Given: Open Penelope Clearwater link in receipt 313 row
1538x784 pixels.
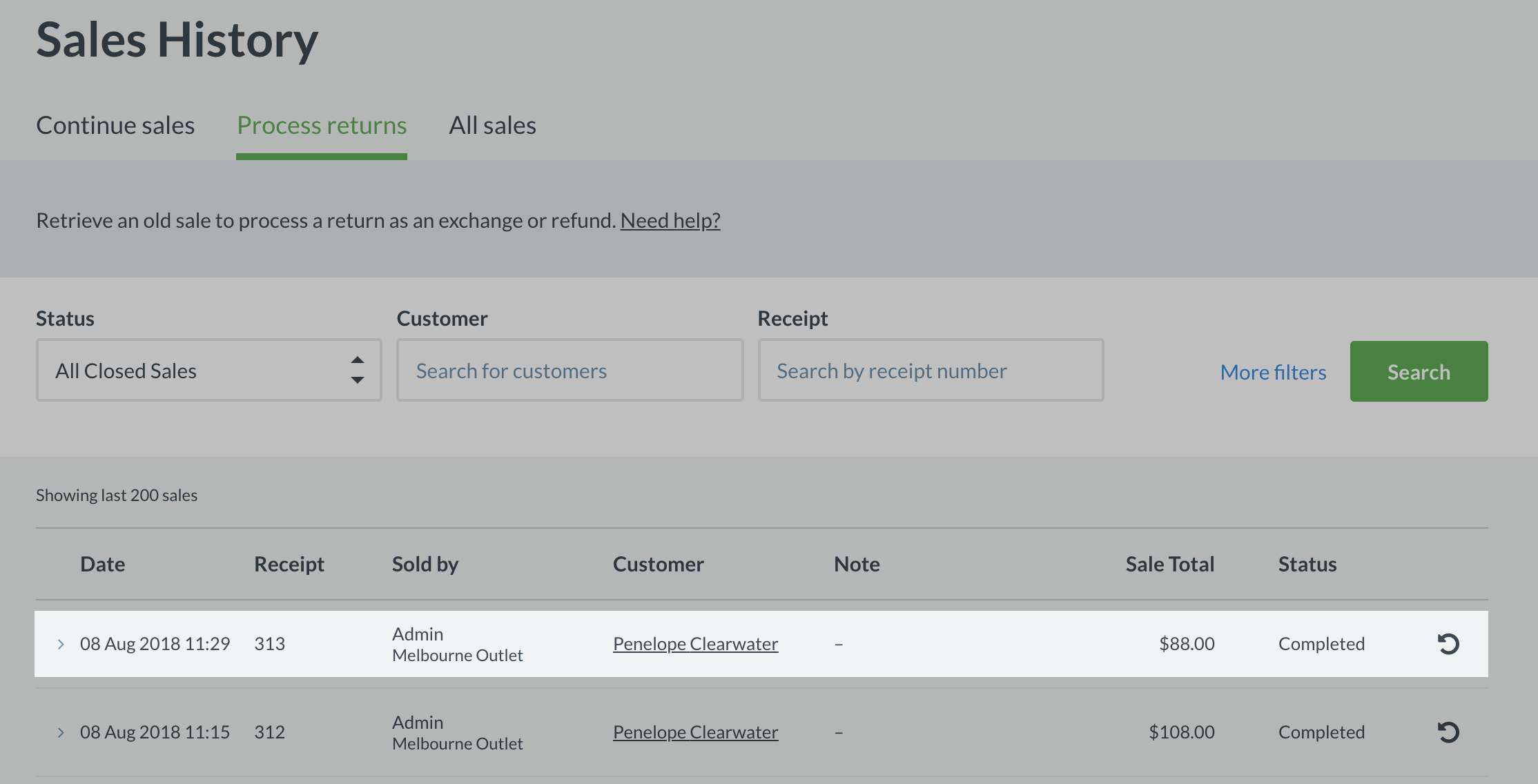Looking at the screenshot, I should (x=695, y=644).
